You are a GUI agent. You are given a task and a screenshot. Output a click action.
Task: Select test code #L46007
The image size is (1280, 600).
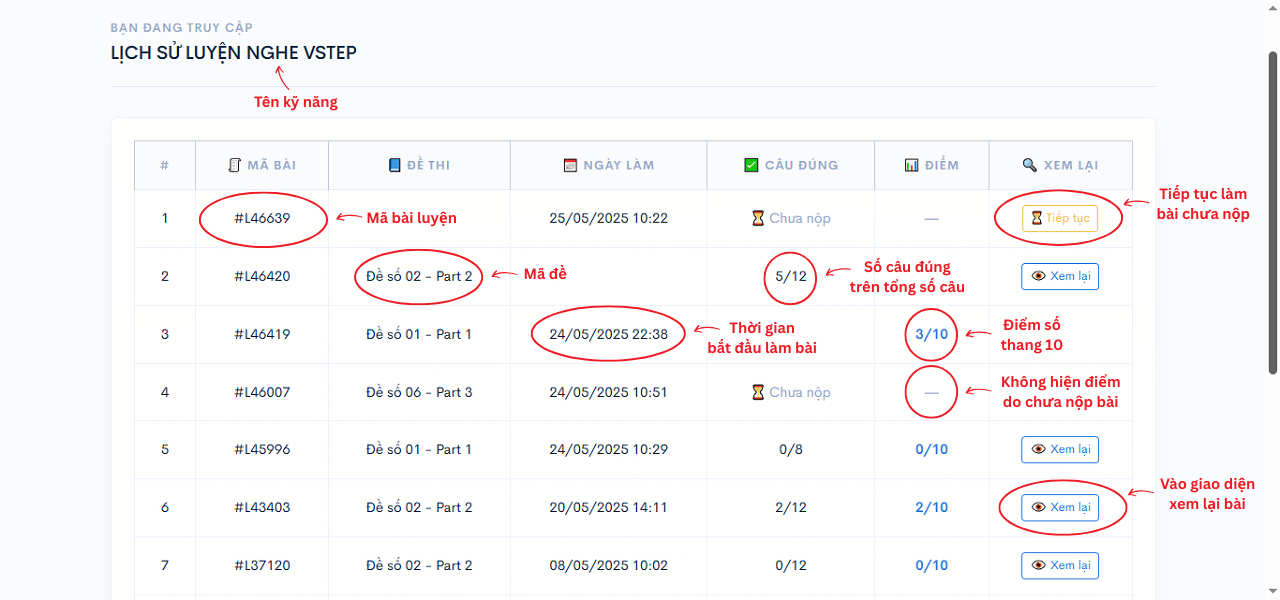262,392
